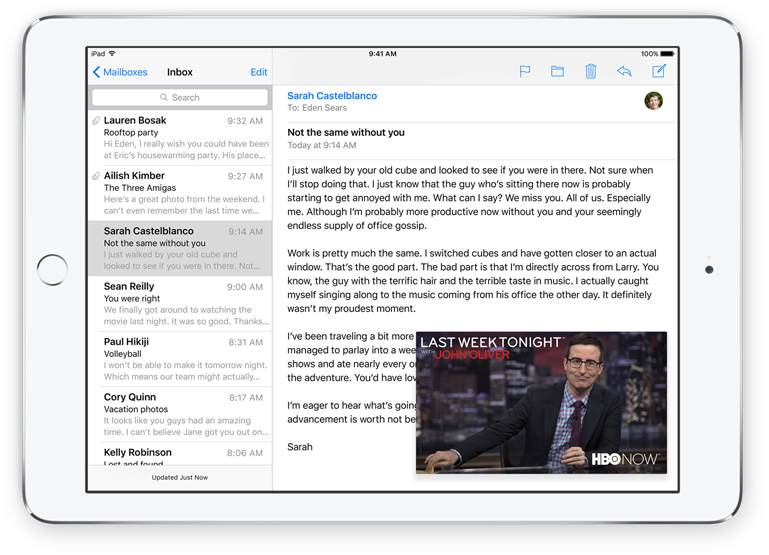Tap the Last Week Tonight video overlay
The image size is (769, 555).
click(541, 402)
